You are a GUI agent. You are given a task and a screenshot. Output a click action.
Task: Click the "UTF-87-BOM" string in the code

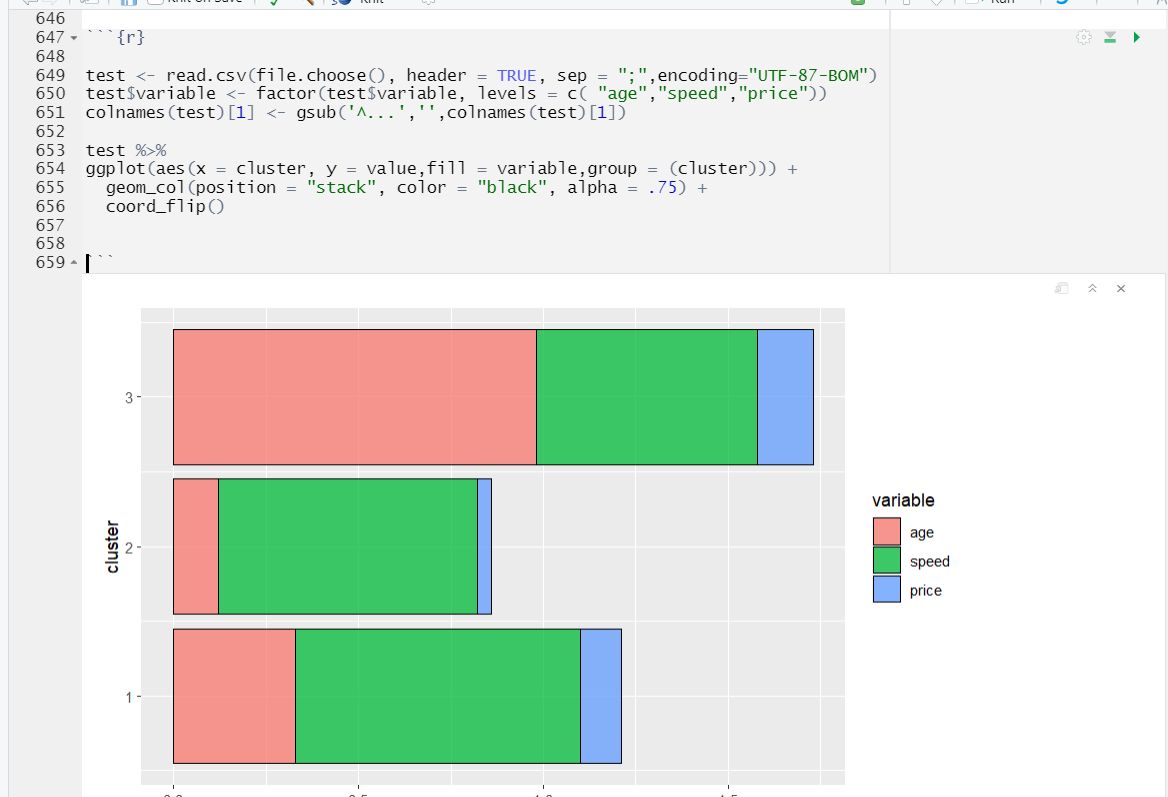tap(808, 75)
